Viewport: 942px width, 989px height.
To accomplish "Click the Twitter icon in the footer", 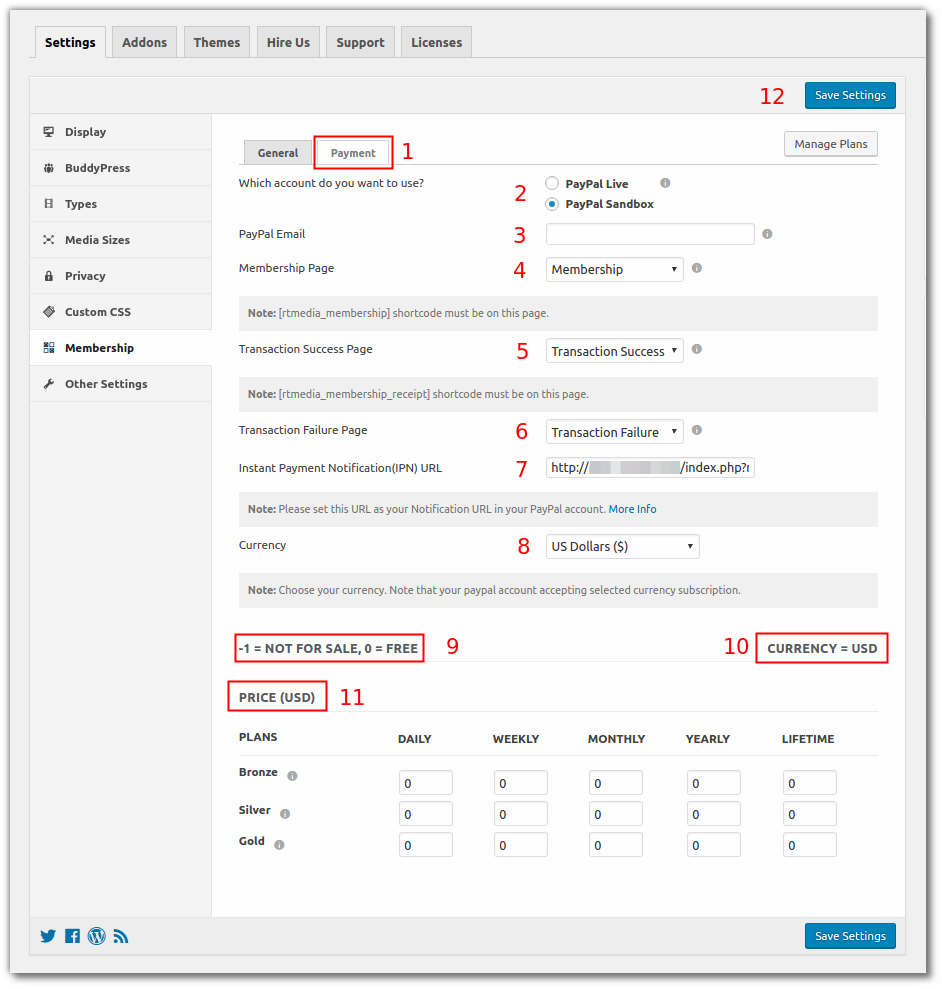I will coord(47,936).
